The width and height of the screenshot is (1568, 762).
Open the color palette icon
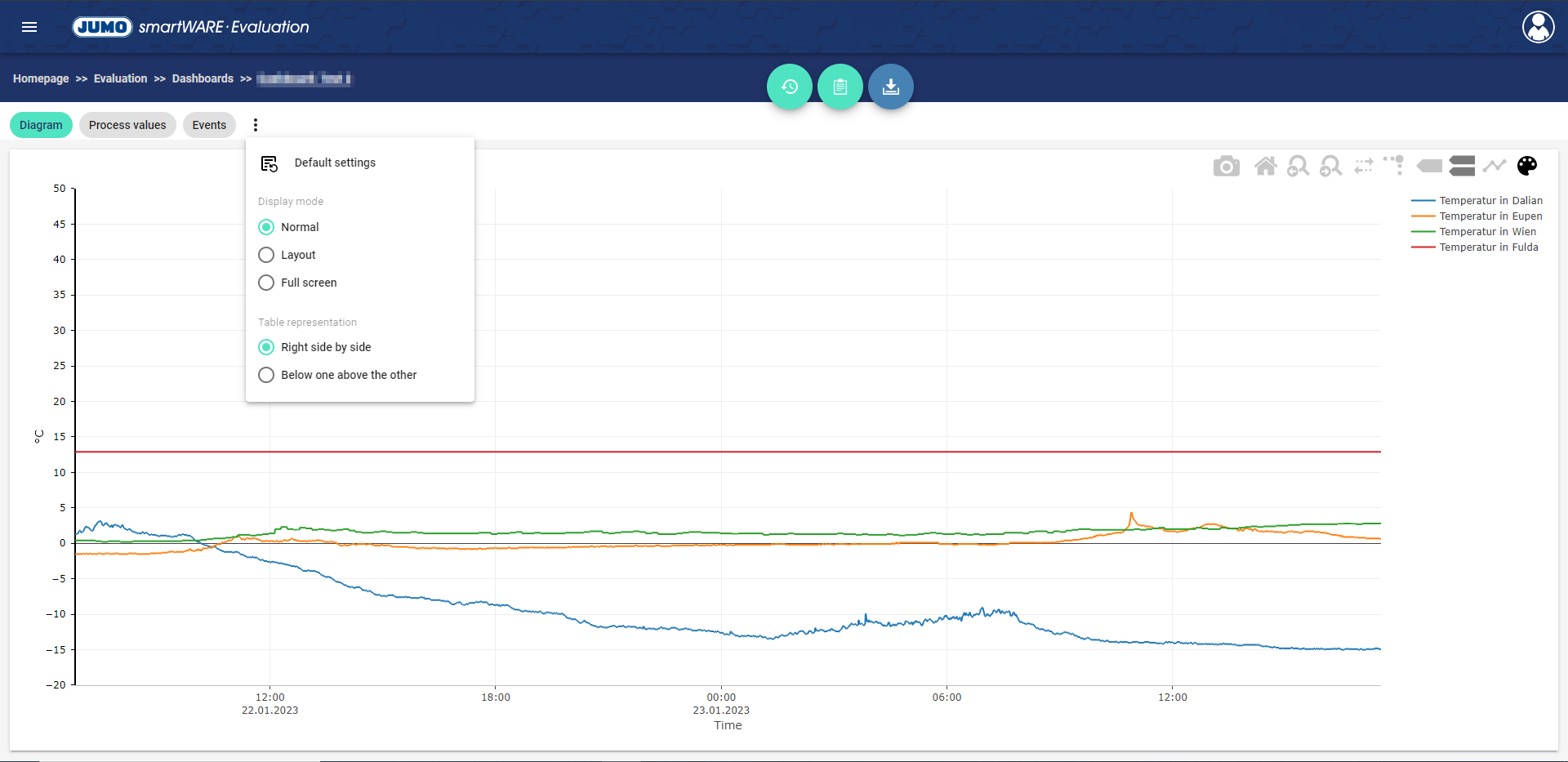1526,167
